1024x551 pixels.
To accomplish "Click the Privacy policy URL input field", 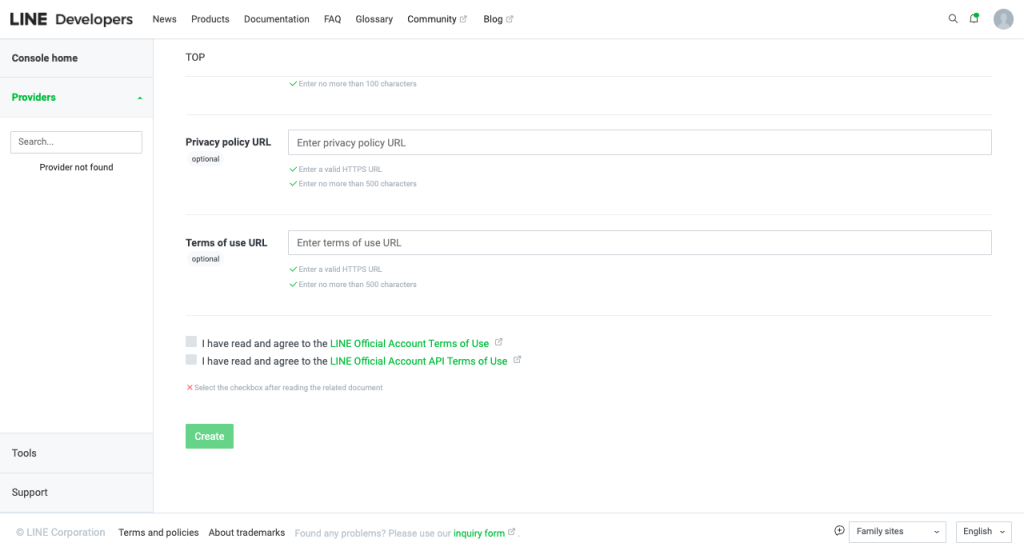I will [x=639, y=143].
